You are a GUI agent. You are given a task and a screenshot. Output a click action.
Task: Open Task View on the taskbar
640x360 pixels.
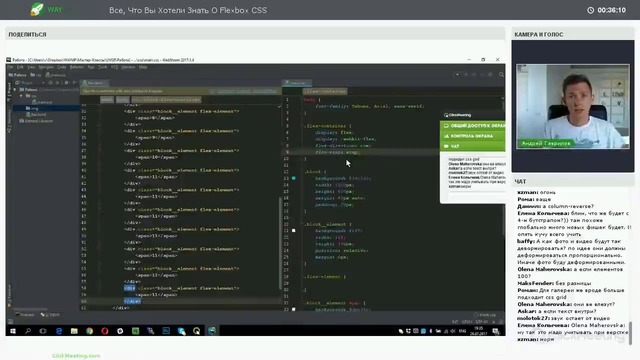pos(43,331)
